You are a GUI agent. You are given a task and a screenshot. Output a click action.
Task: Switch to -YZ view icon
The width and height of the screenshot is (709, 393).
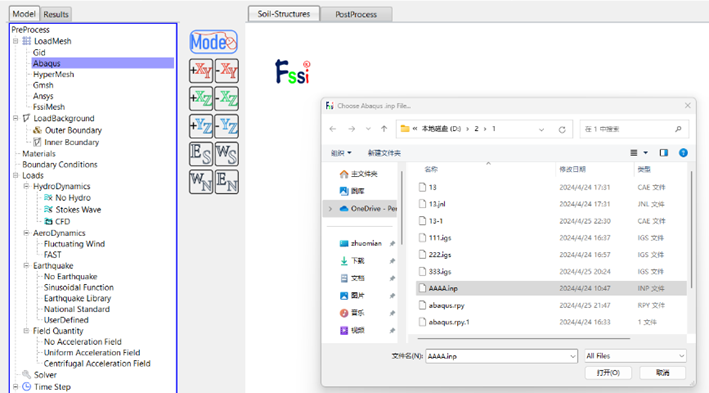tap(227, 126)
